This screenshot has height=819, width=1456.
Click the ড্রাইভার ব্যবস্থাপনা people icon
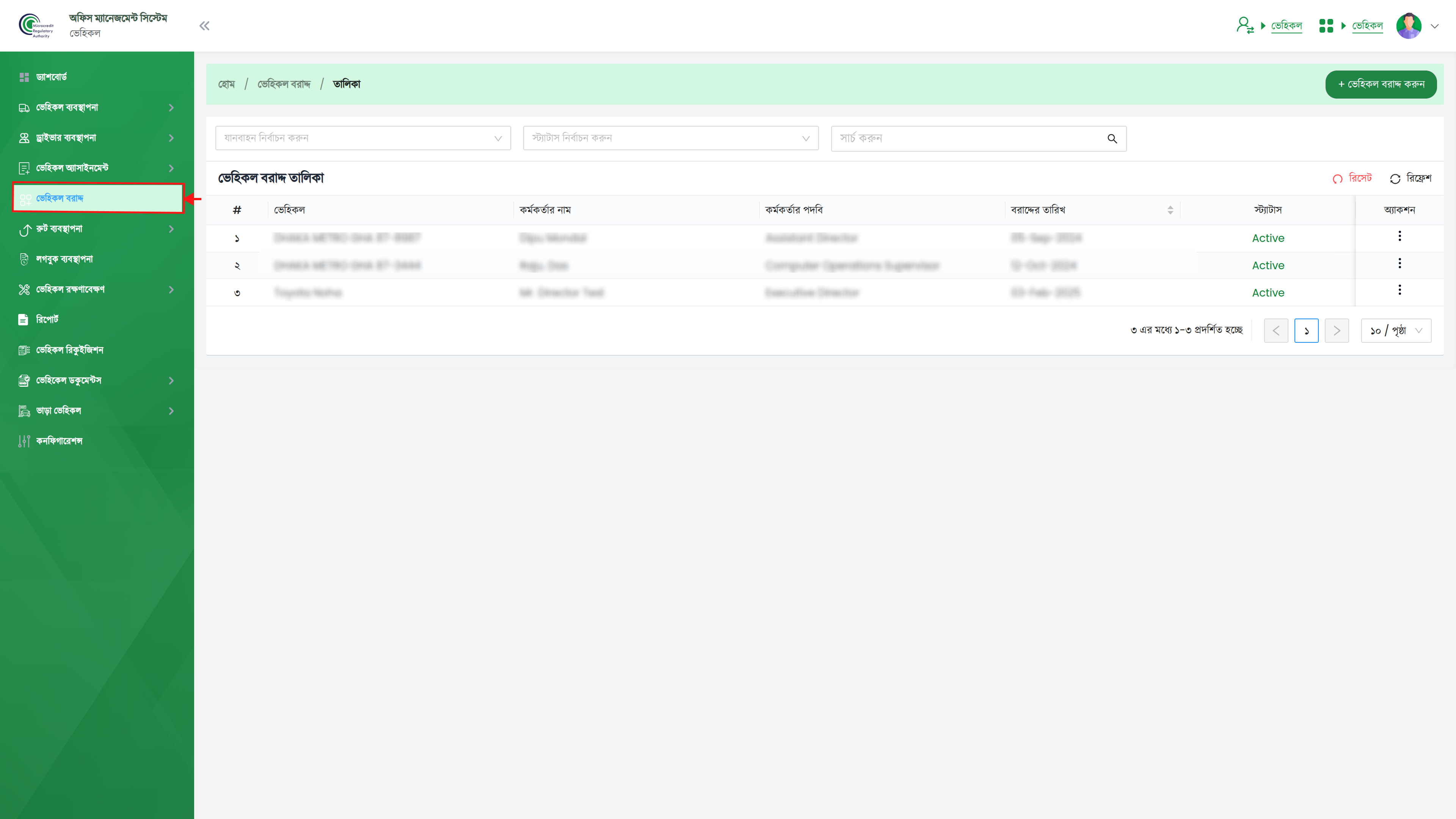(x=24, y=138)
